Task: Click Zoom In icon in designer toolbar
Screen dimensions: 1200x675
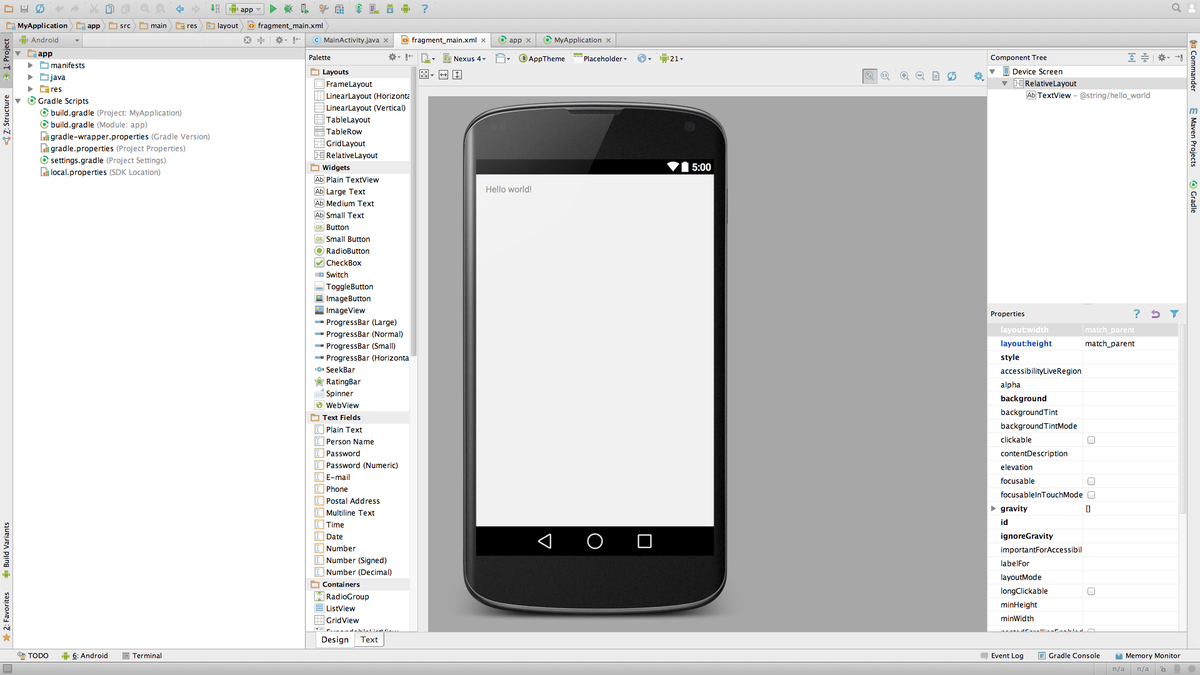Action: [x=905, y=76]
